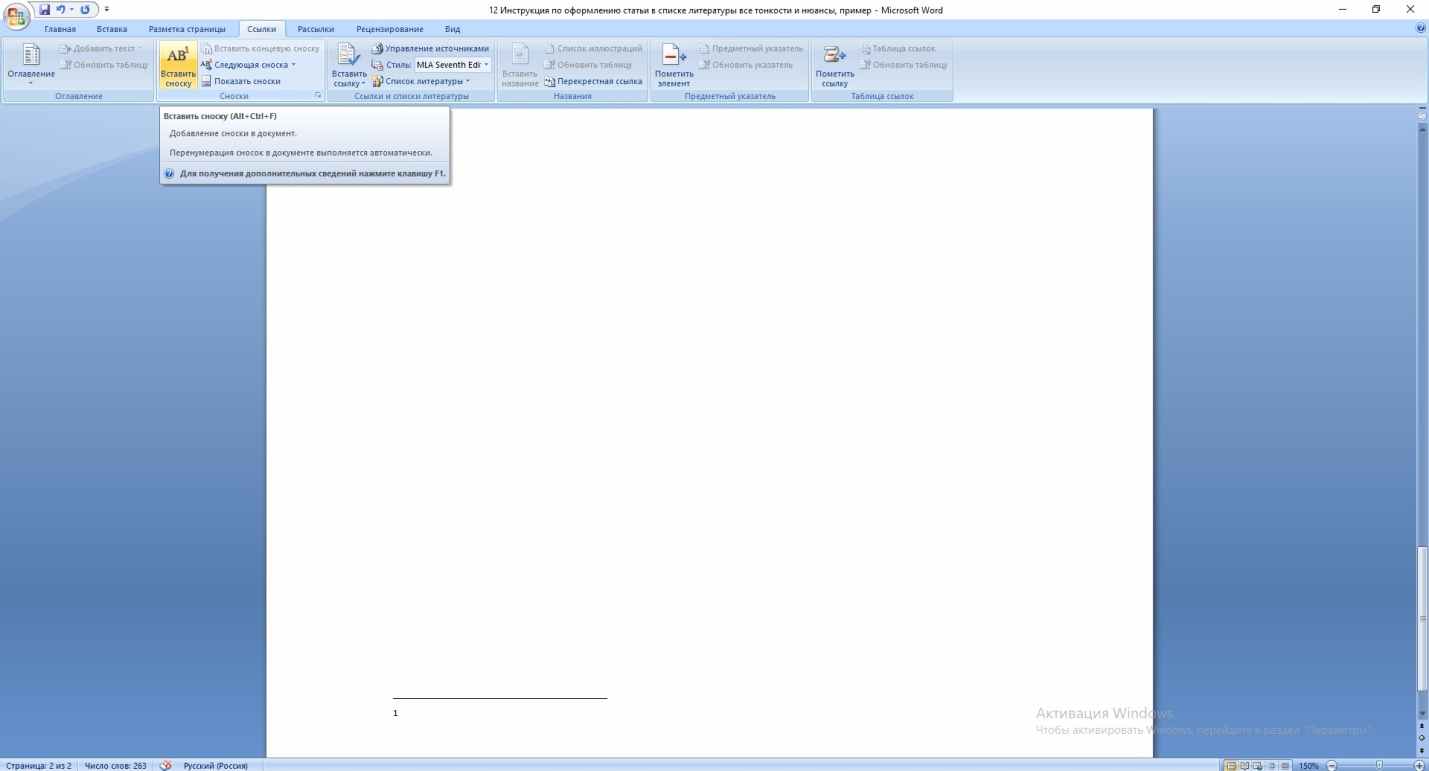Click the zoom slider handle
The height and width of the screenshot is (771, 1429).
1379,765
